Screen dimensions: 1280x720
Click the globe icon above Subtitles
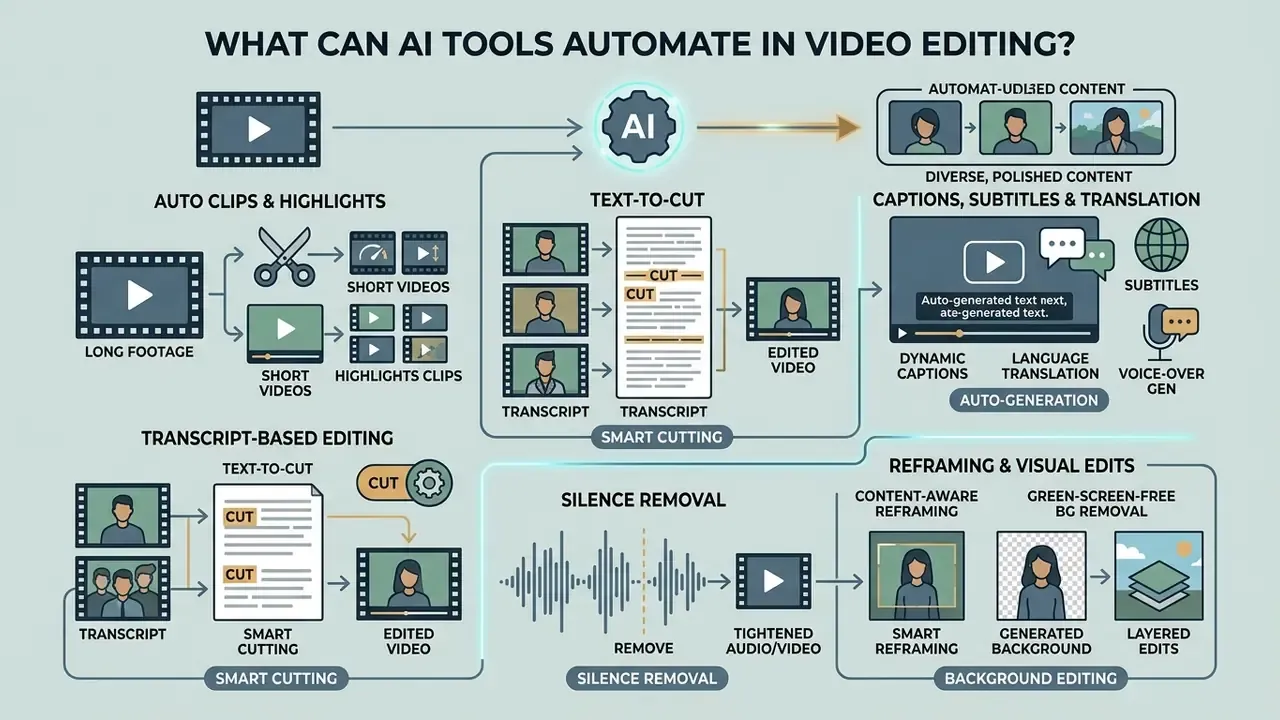(x=1162, y=244)
